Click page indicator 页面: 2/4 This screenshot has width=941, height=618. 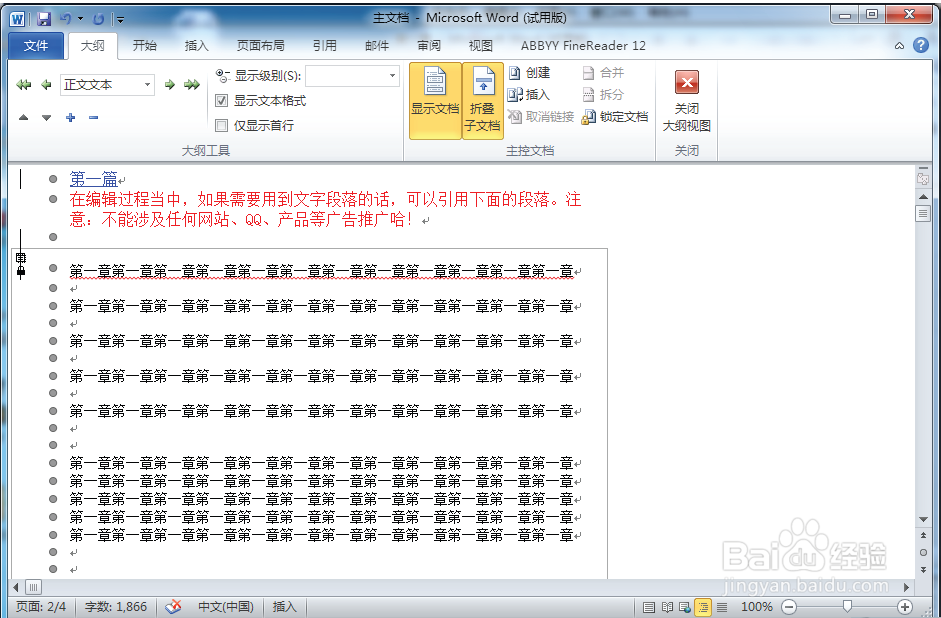pyautogui.click(x=41, y=607)
